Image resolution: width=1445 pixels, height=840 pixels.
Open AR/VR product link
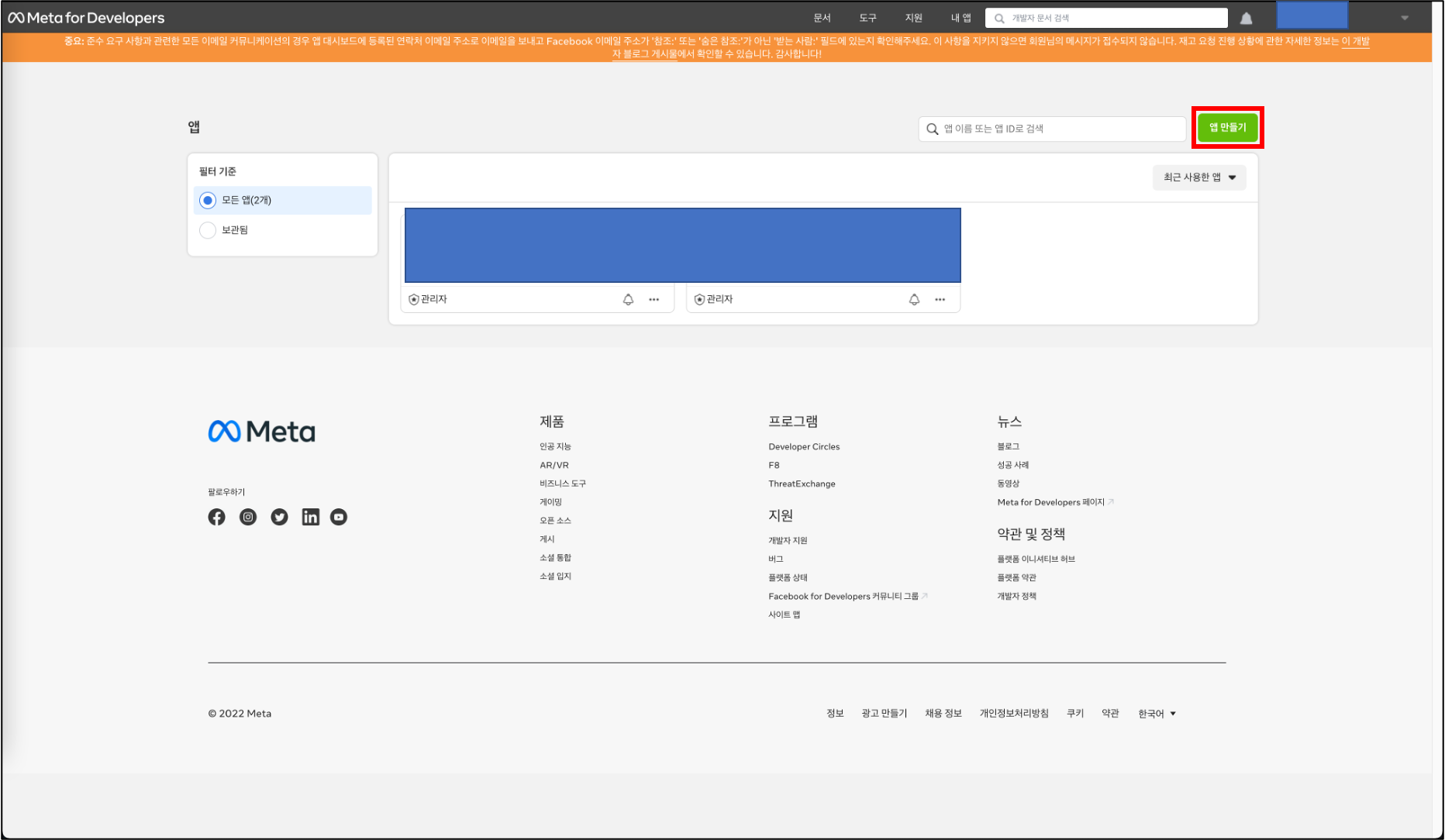tap(554, 465)
